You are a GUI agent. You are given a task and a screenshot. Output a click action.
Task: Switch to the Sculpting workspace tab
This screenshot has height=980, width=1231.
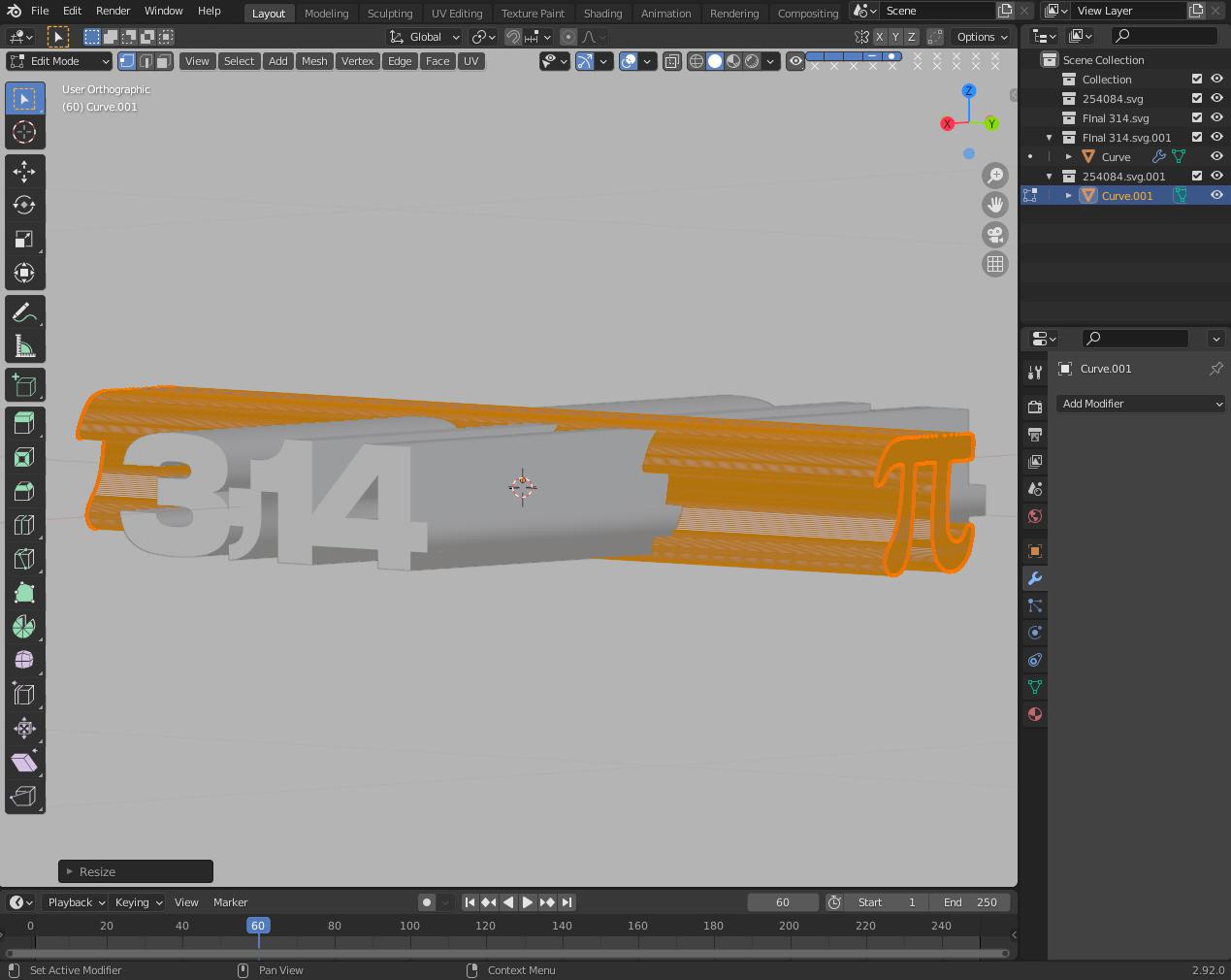pyautogui.click(x=390, y=13)
